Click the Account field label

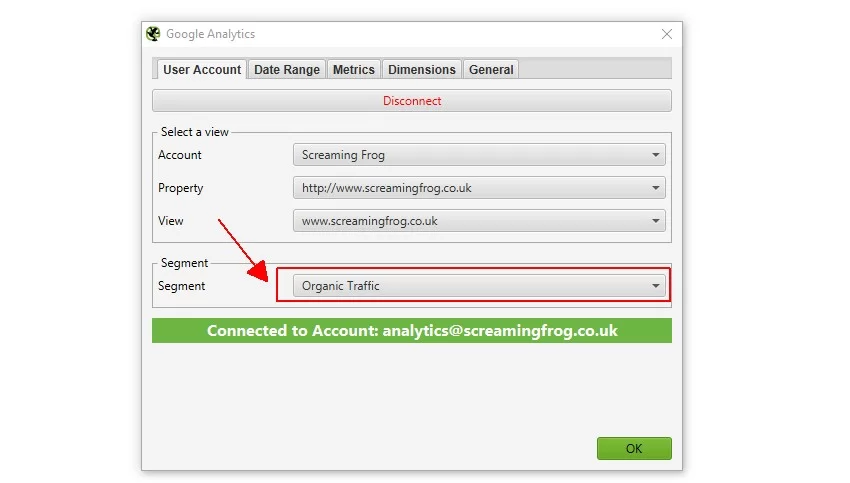pos(179,155)
